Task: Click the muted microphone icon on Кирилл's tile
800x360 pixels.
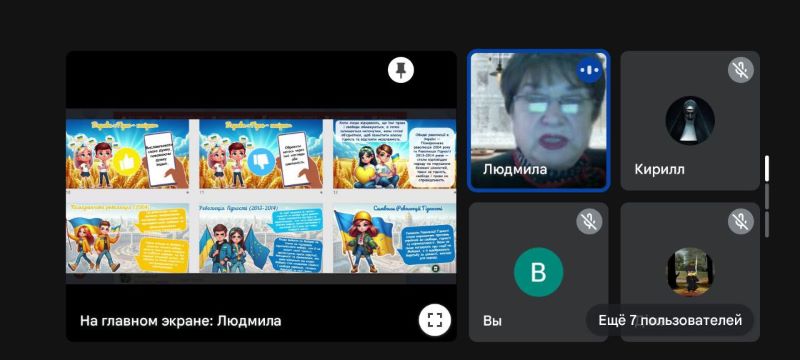Action: (x=741, y=70)
